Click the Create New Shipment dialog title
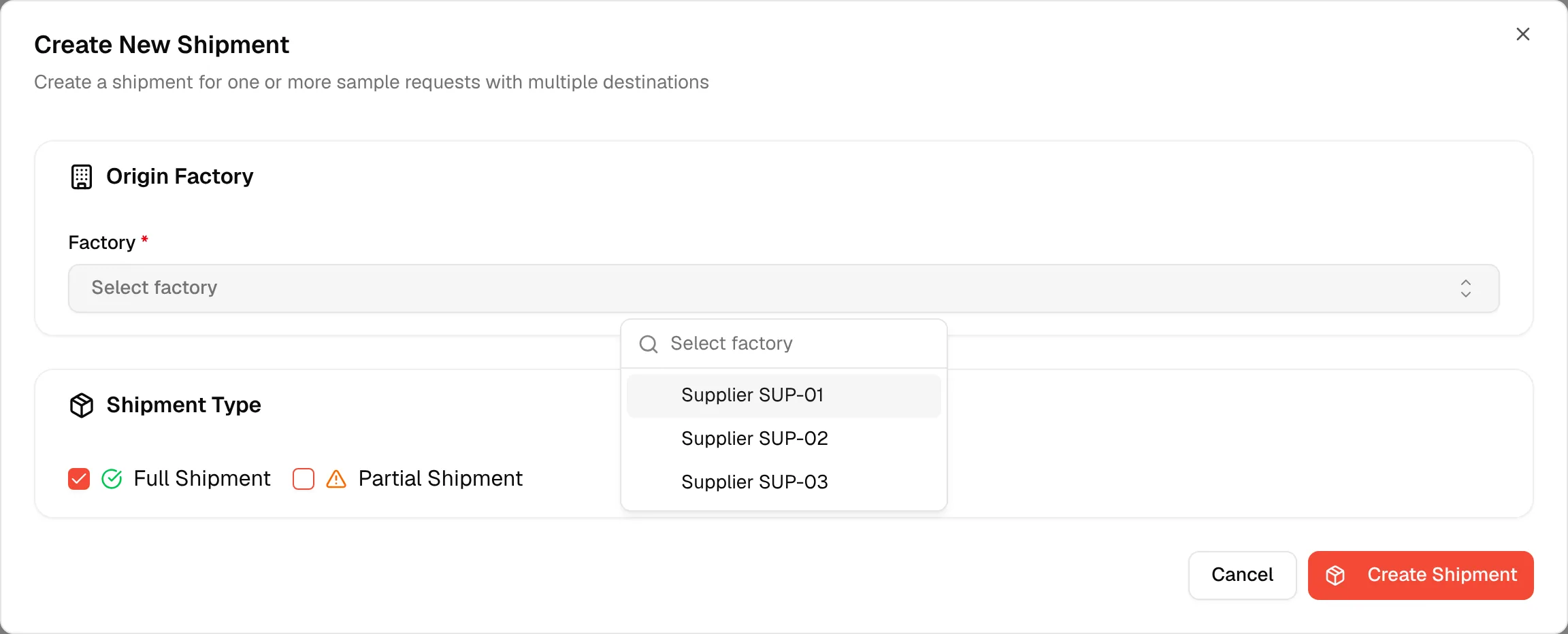The height and width of the screenshot is (634, 1568). pos(162,45)
